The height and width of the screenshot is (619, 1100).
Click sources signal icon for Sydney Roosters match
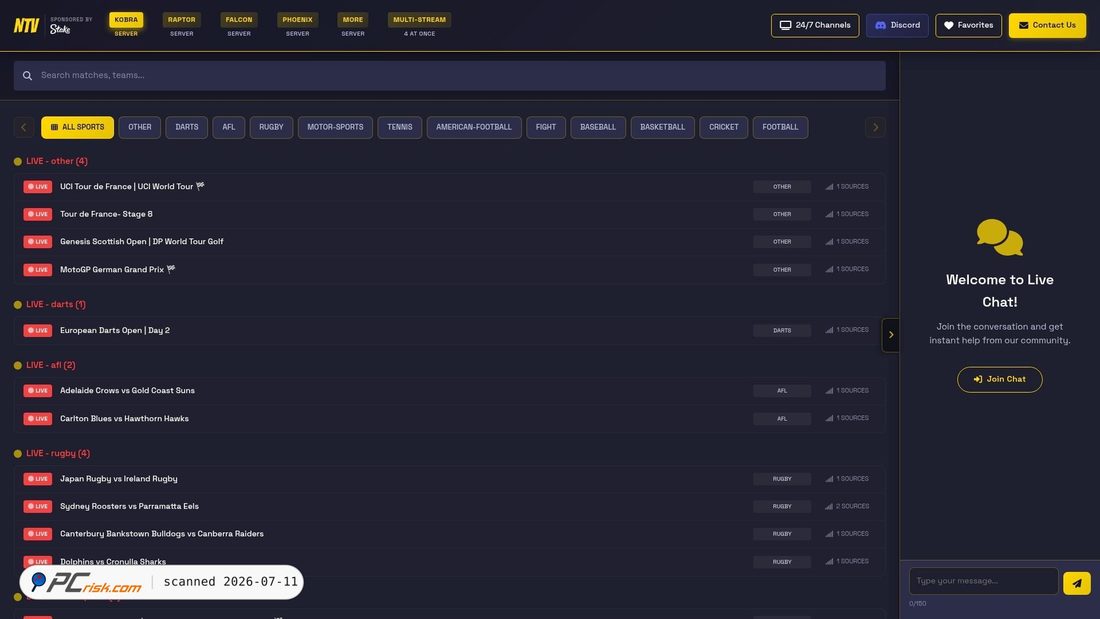click(x=829, y=506)
